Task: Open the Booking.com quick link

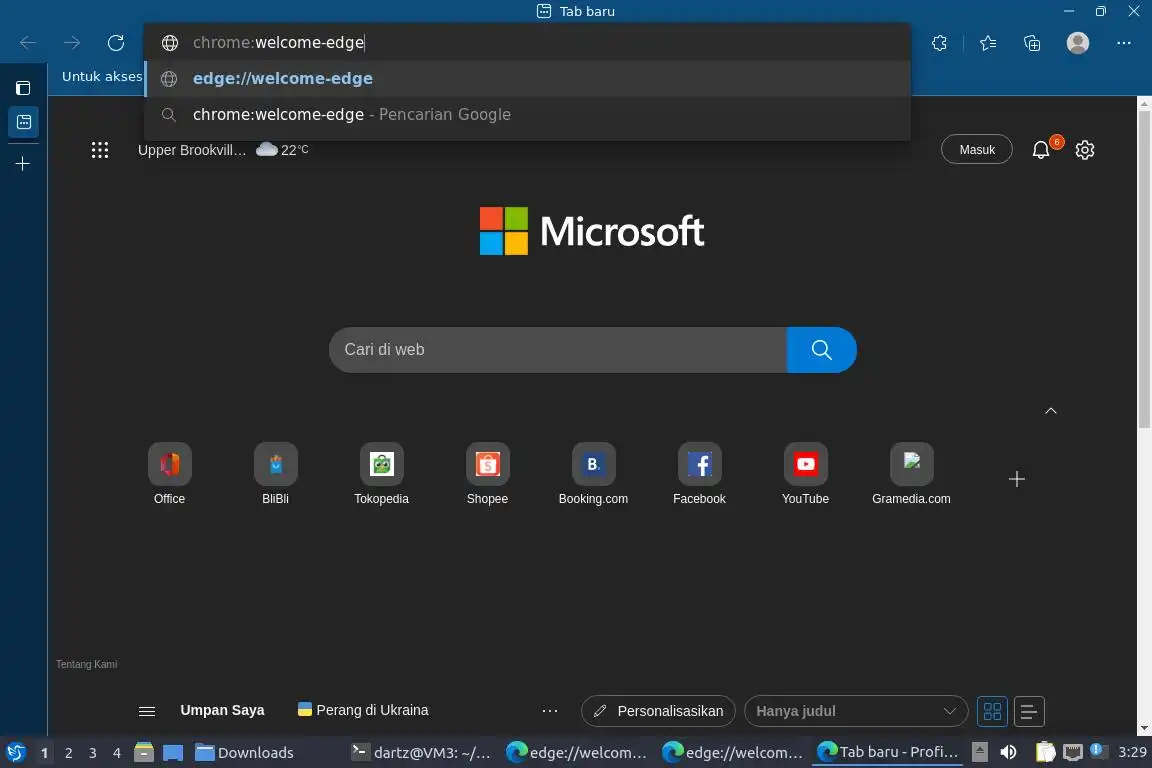Action: point(594,474)
